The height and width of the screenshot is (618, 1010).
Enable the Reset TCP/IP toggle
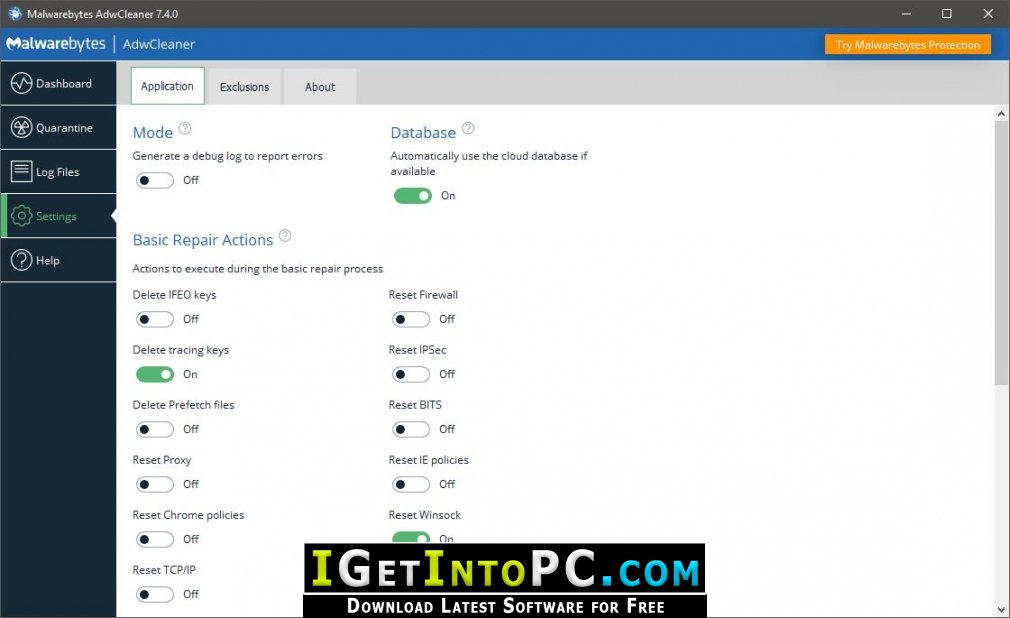pyautogui.click(x=155, y=594)
